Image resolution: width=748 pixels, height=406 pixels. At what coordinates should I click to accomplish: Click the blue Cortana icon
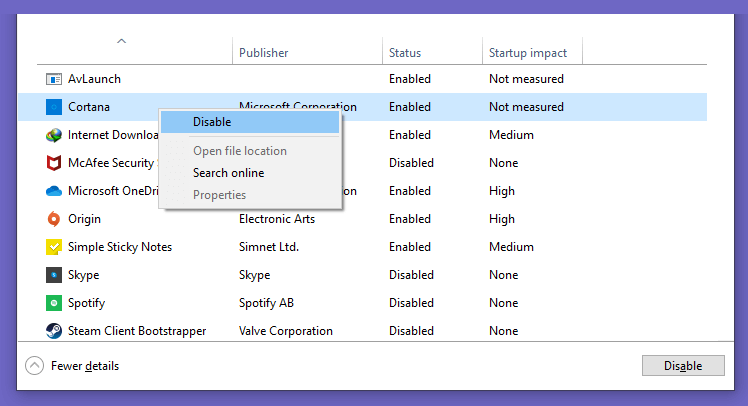pos(54,107)
